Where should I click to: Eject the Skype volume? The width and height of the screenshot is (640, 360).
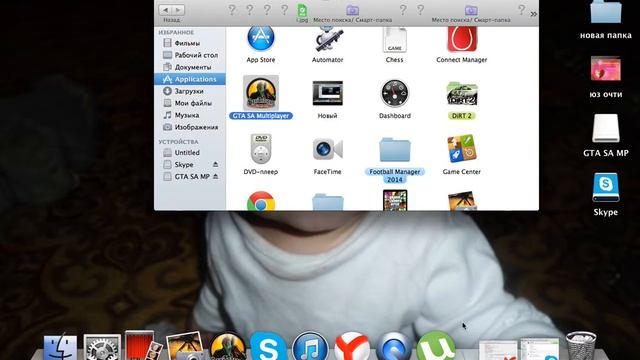pyautogui.click(x=216, y=164)
